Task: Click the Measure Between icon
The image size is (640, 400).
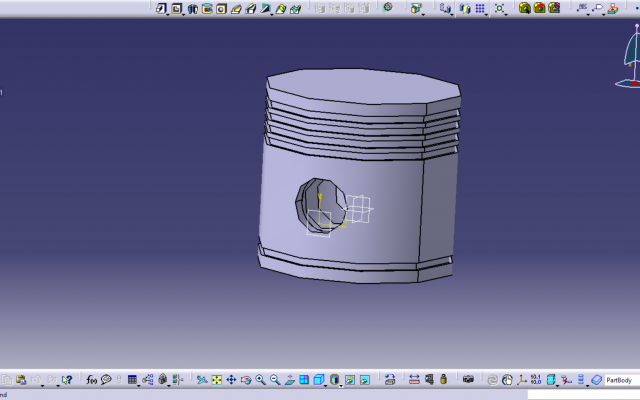Action: click(x=414, y=380)
